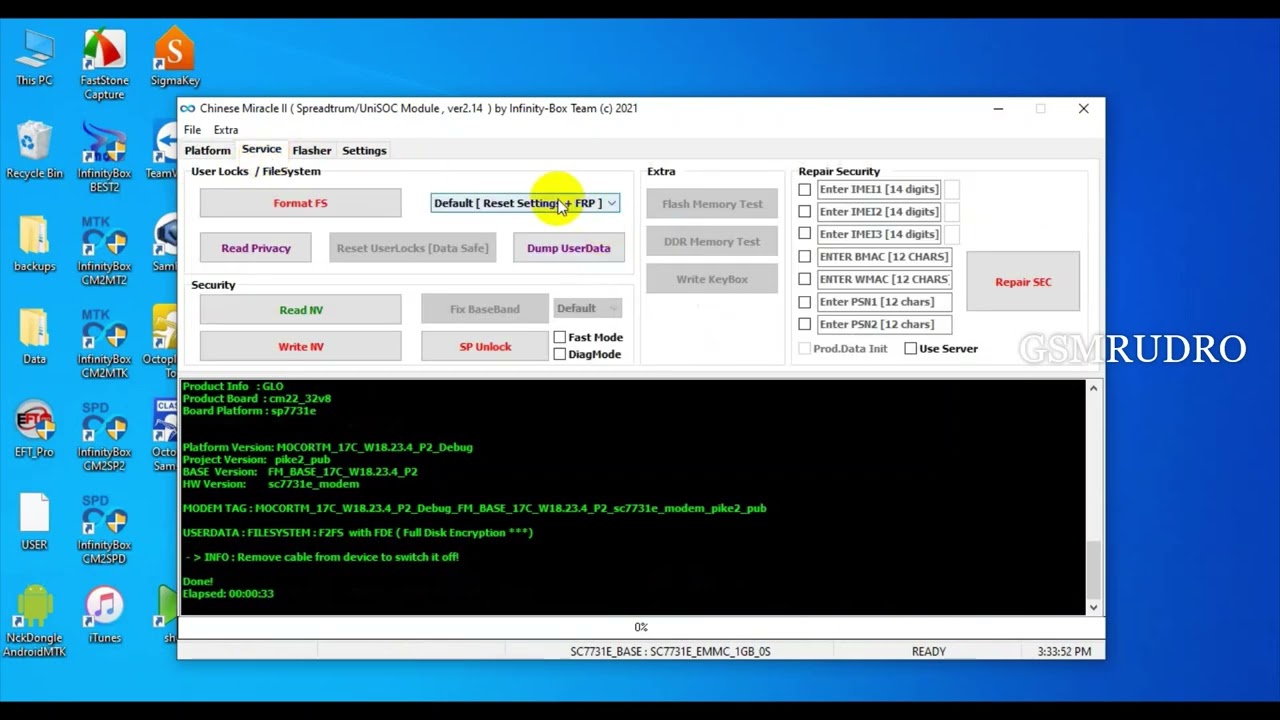Launch InfinityBox CM2SPD shortcut
Screen dimensions: 1280x720
tap(104, 530)
